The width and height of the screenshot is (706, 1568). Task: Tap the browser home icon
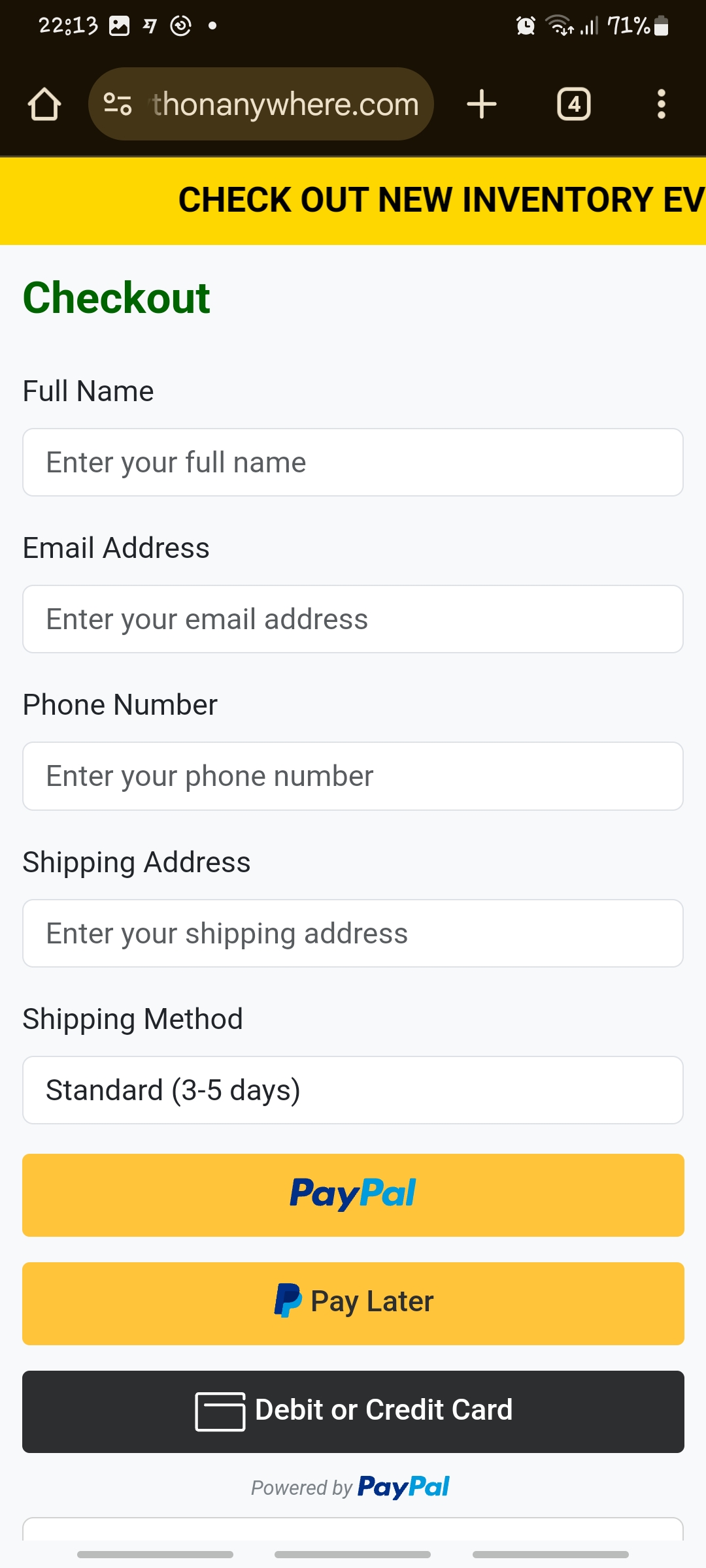[x=44, y=105]
